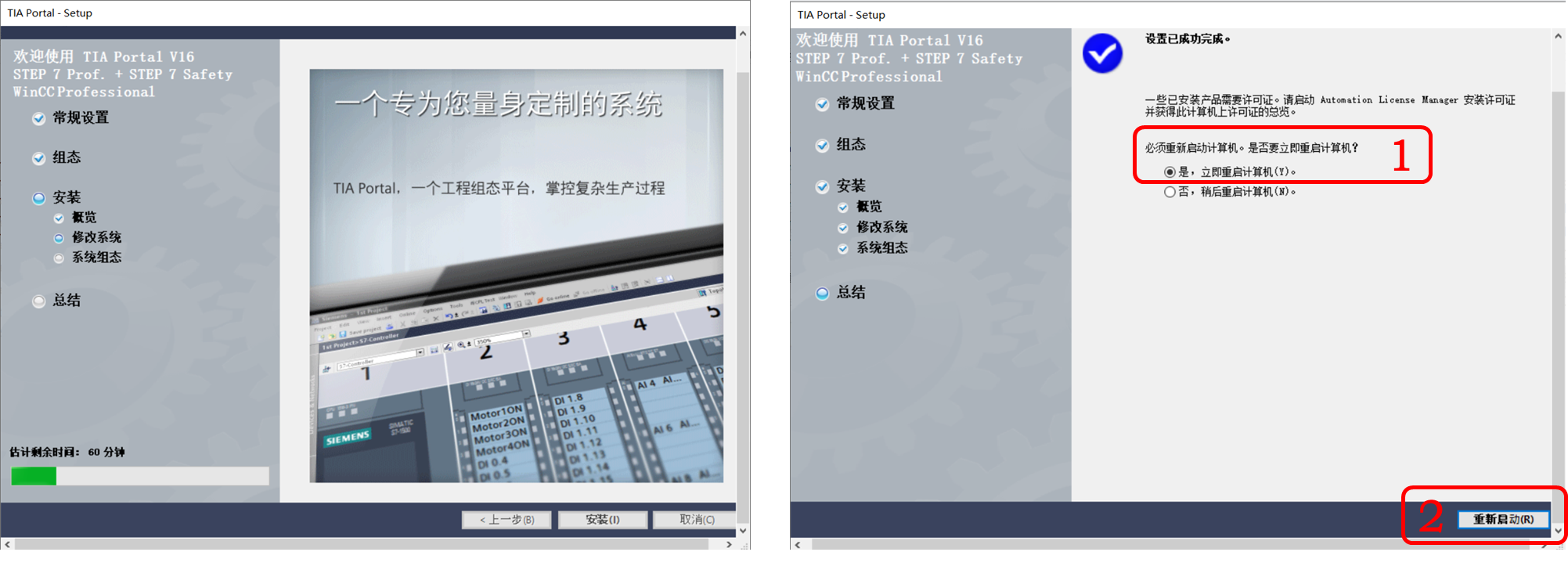Click the down arrow of left vertical scrollbar
1568x570 pixels.
click(x=743, y=530)
